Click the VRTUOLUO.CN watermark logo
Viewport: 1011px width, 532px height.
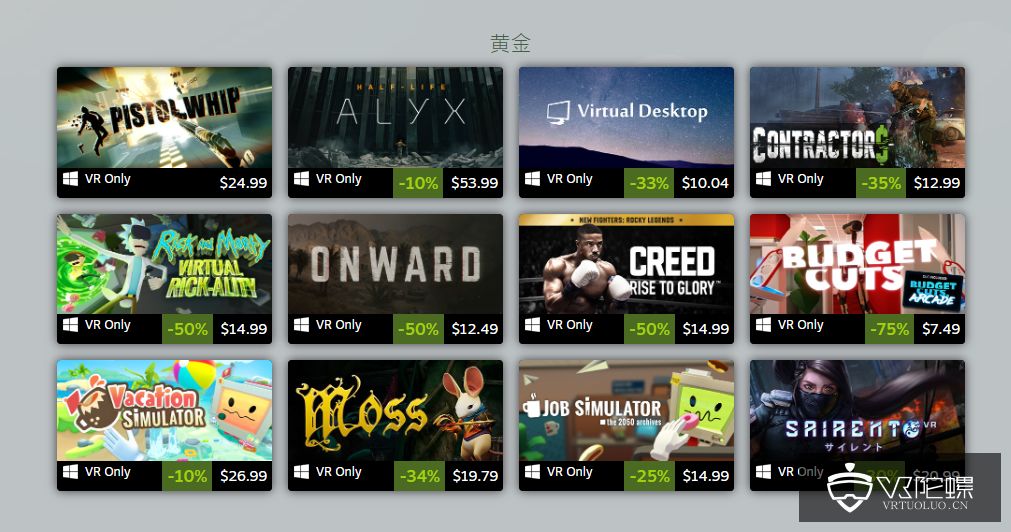pos(900,488)
